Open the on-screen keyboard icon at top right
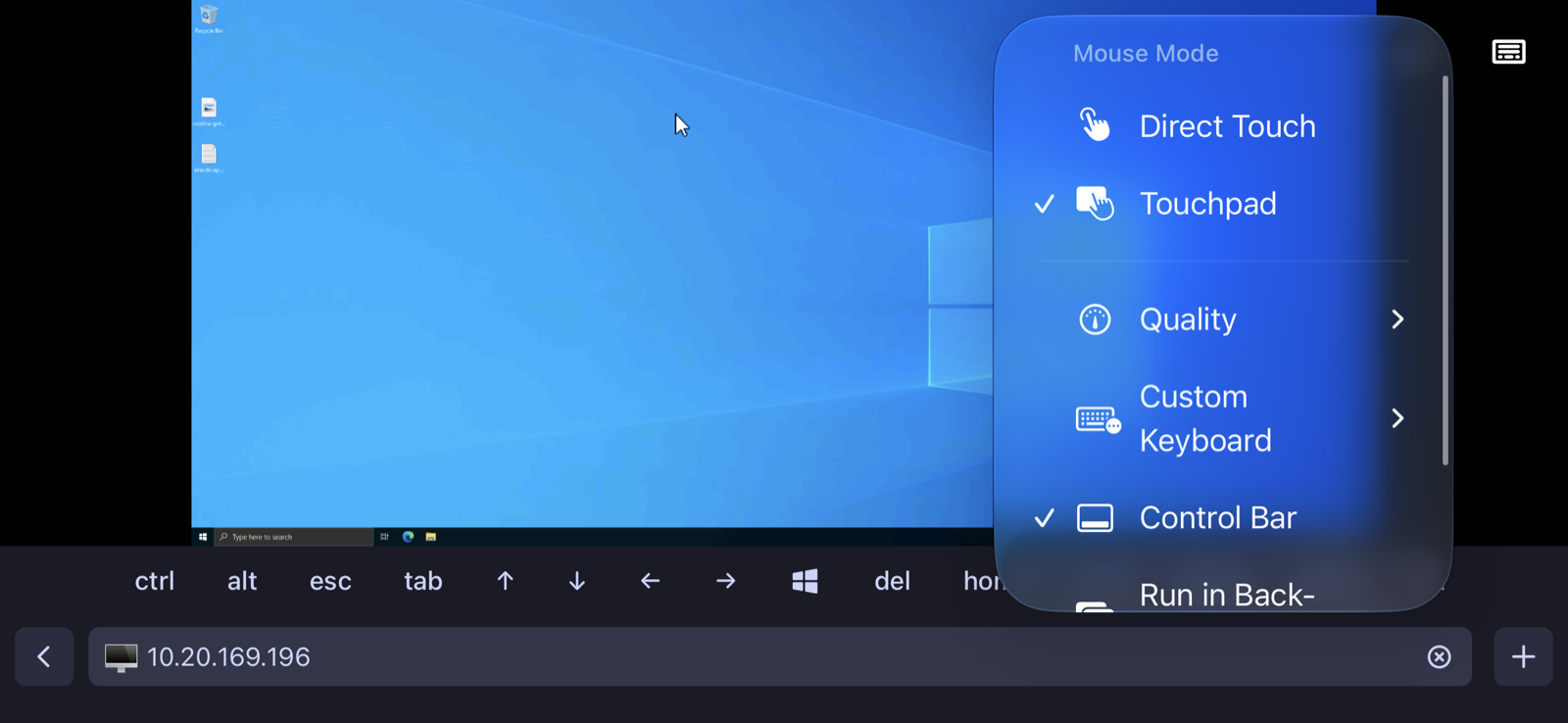This screenshot has width=1568, height=723. pyautogui.click(x=1508, y=52)
